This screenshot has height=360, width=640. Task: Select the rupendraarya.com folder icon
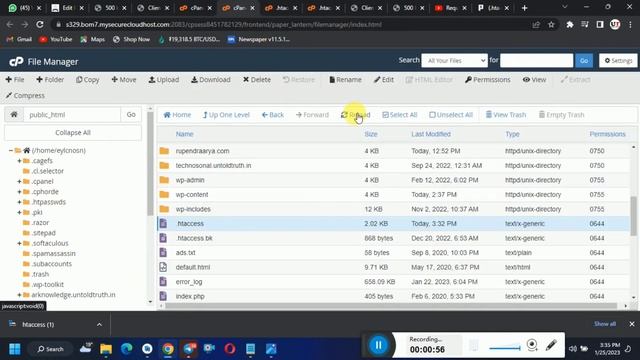point(164,151)
